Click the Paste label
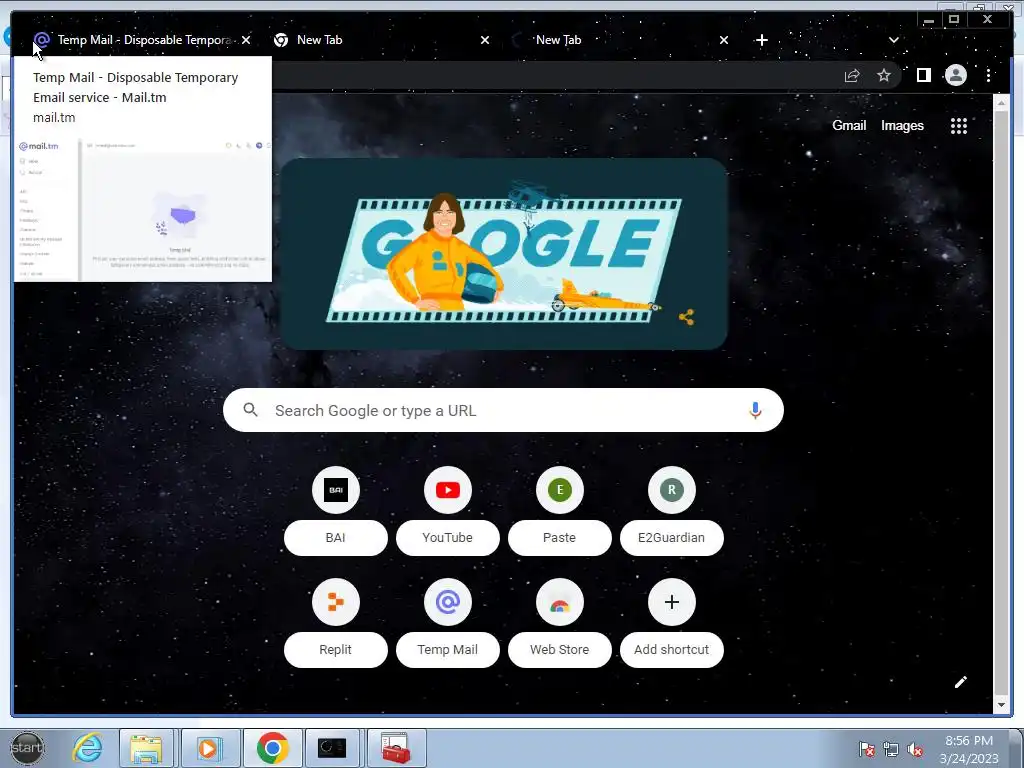 click(560, 537)
